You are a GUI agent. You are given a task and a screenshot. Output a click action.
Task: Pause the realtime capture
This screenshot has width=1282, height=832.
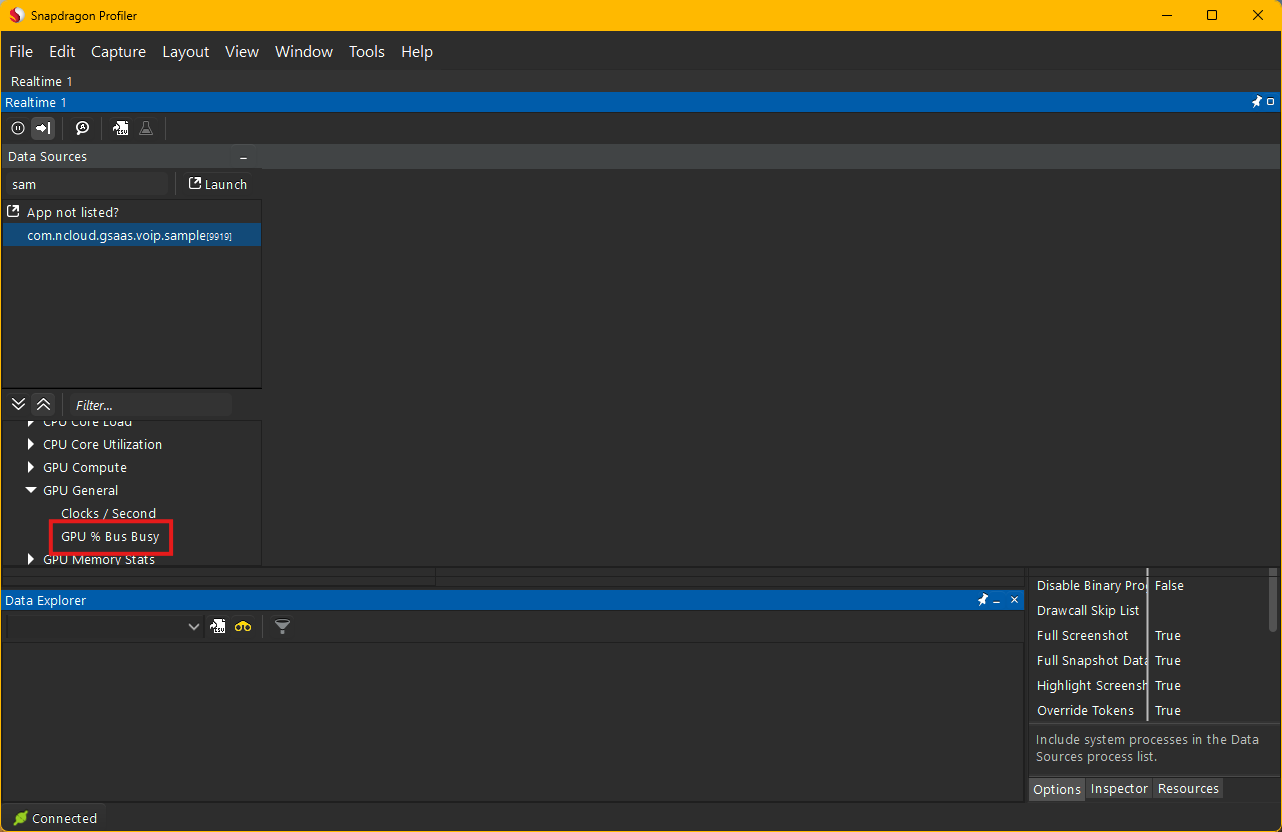pyautogui.click(x=18, y=128)
